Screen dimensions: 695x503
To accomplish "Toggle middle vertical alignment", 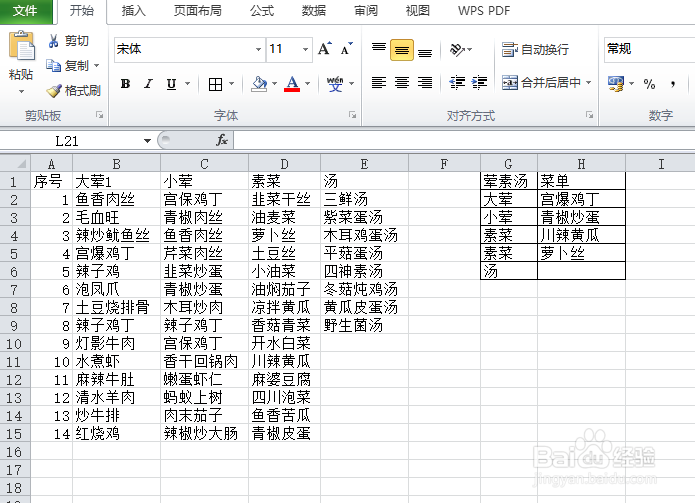I will [x=402, y=50].
